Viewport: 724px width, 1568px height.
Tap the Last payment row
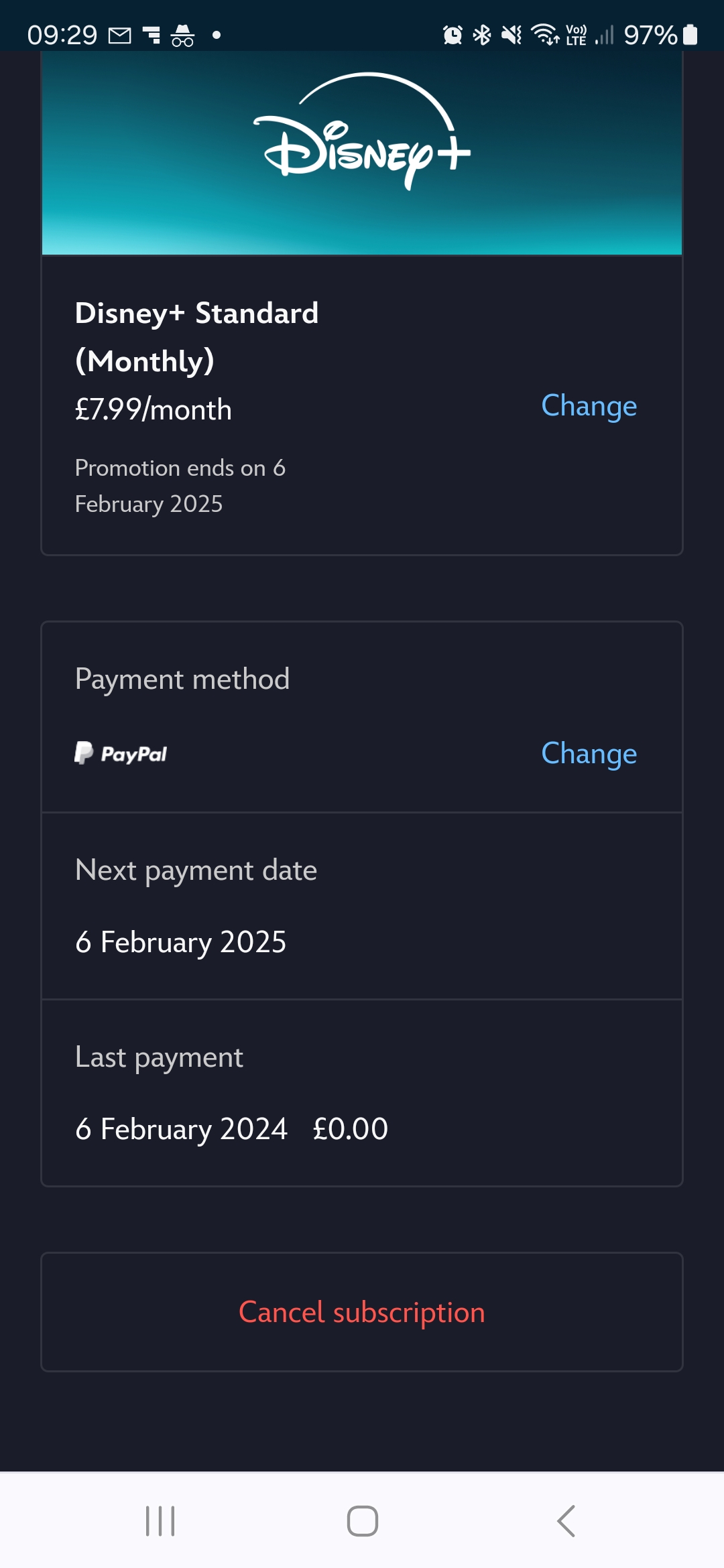[x=362, y=1093]
